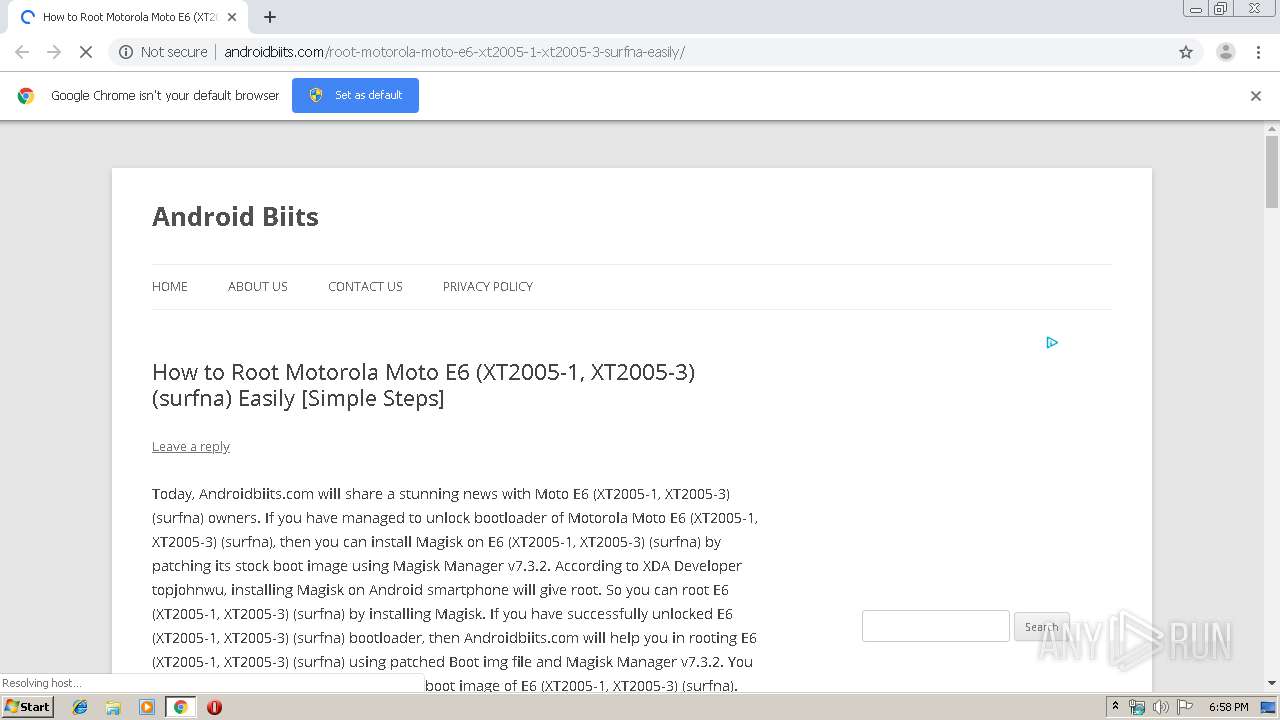Open the media player taskbar icon
This screenshot has width=1280, height=720.
(147, 707)
